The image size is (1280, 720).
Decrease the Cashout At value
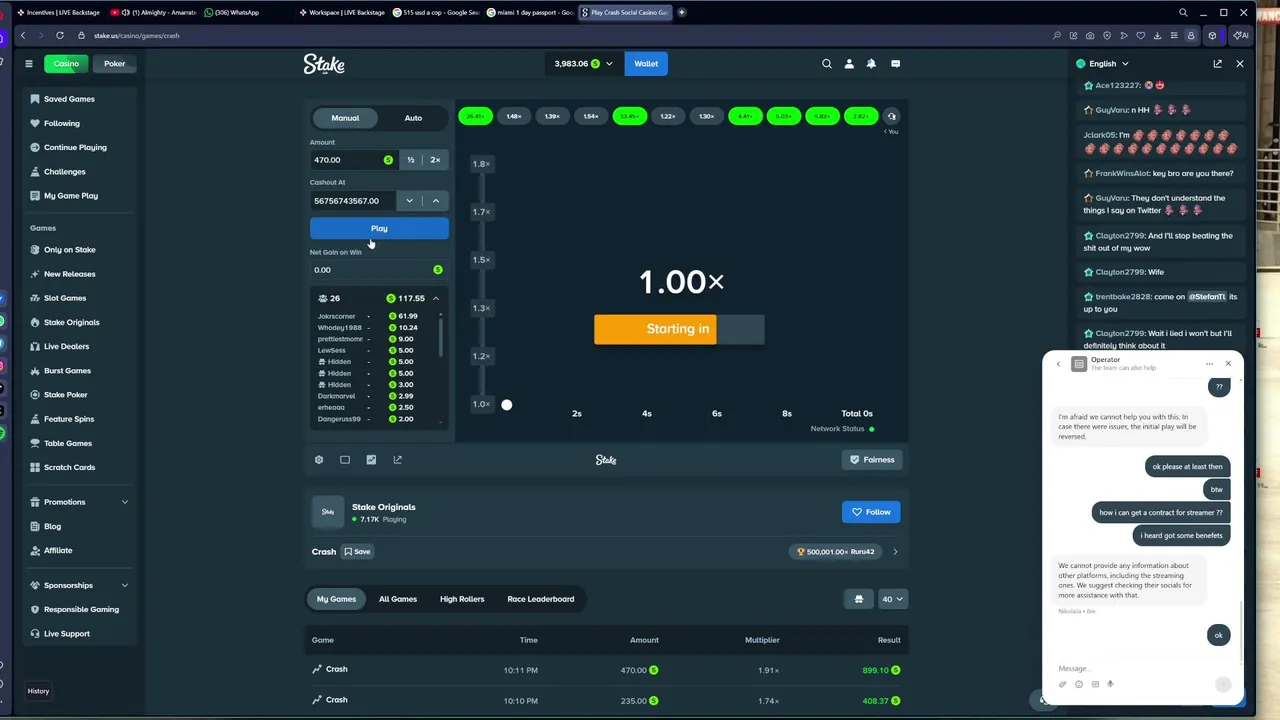coord(409,201)
